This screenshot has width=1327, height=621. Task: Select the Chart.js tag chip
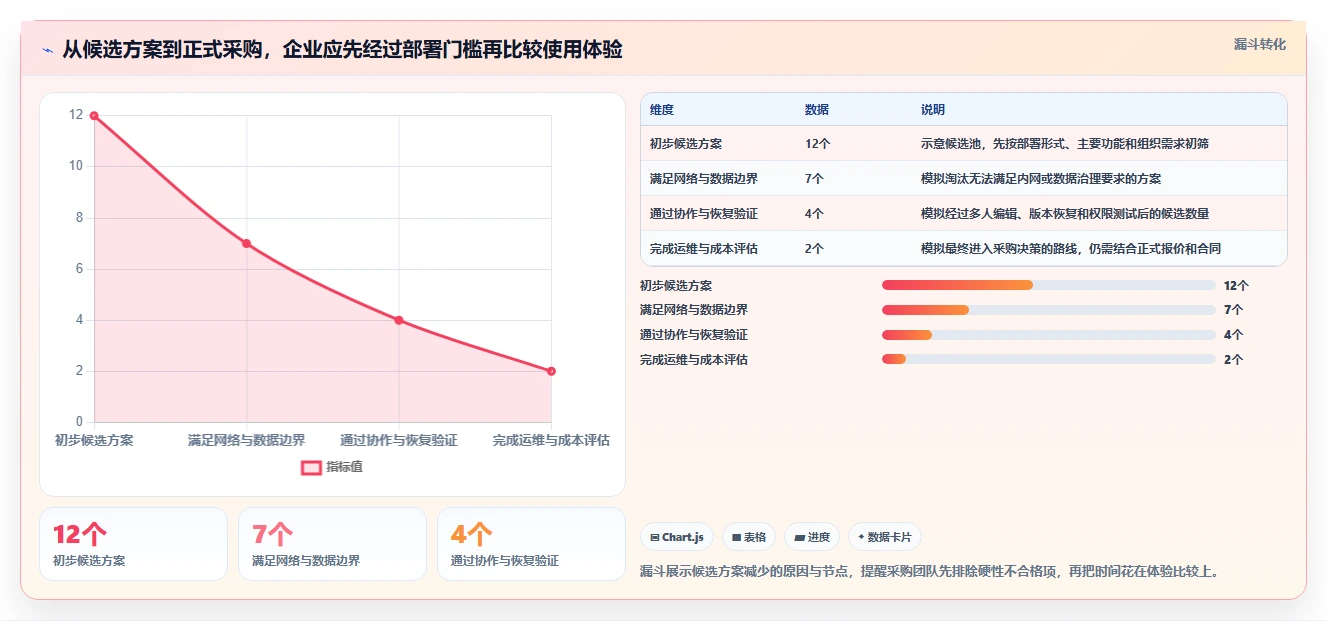[x=677, y=537]
